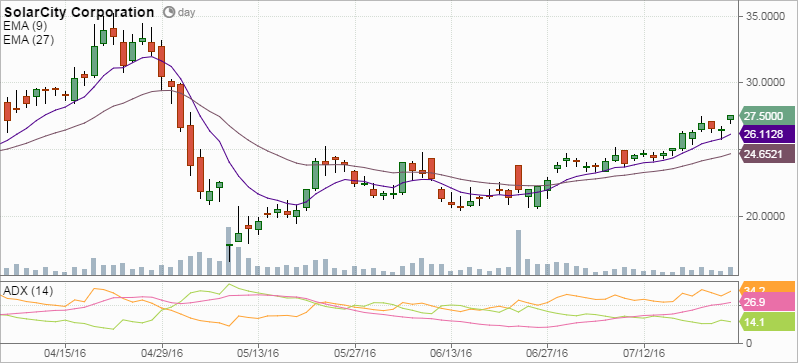Click the 14.1 green indicator tag
Viewport: 798px width, 363px height.
767,322
